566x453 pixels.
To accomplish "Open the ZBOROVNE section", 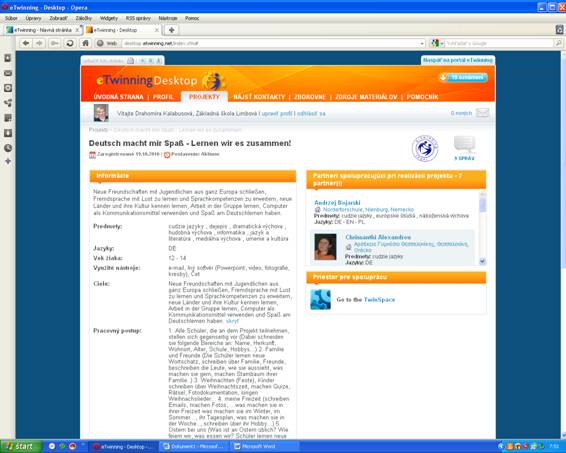I will click(310, 97).
